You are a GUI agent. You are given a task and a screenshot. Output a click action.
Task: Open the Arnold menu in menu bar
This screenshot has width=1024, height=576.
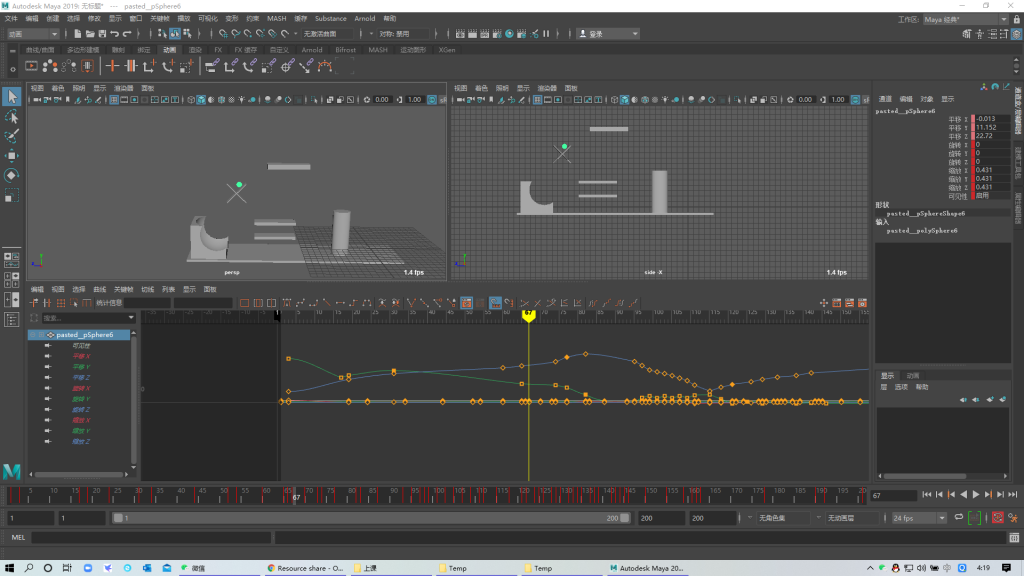pyautogui.click(x=364, y=18)
